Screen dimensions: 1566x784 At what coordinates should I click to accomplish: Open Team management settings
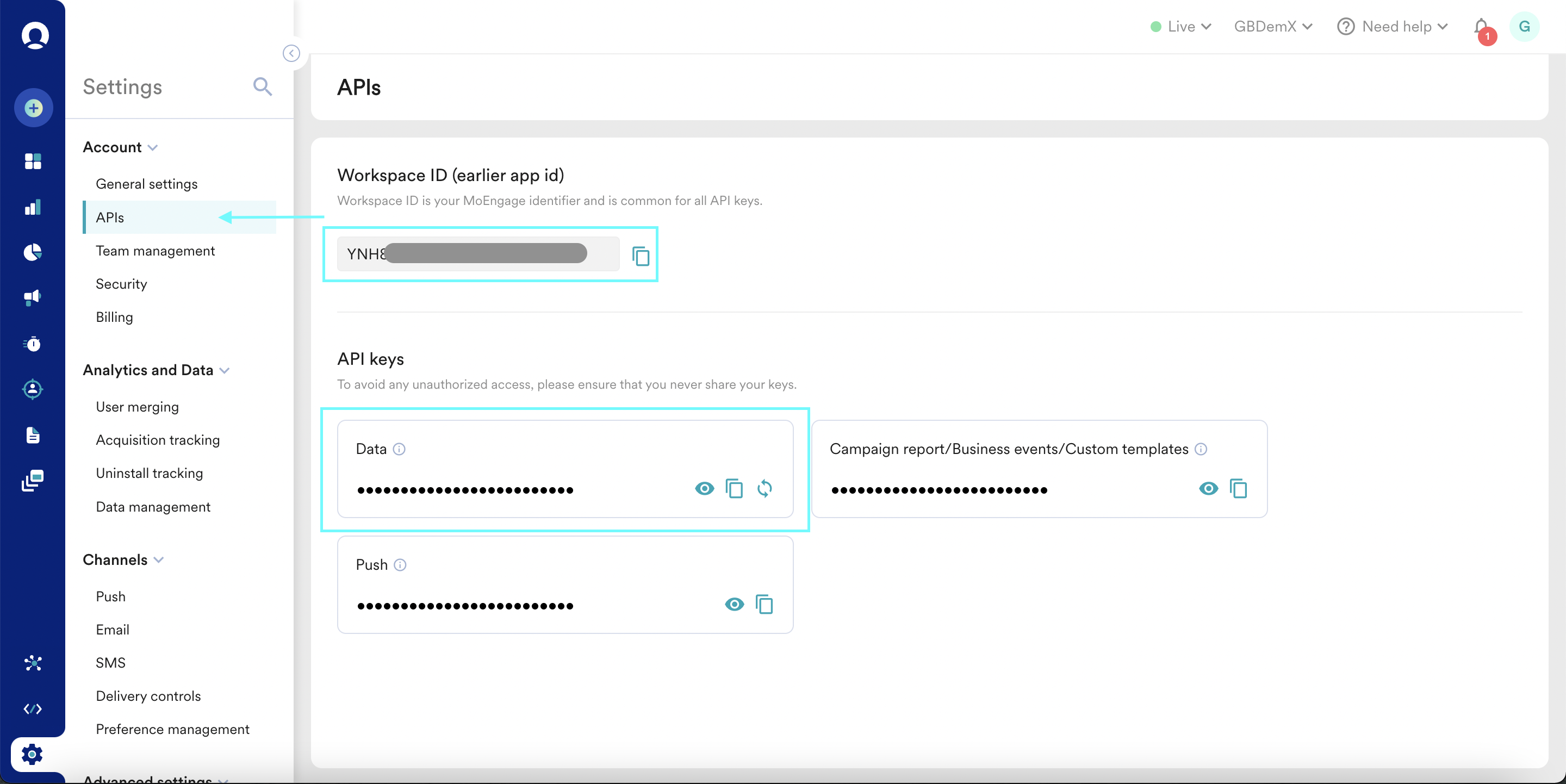click(x=155, y=251)
